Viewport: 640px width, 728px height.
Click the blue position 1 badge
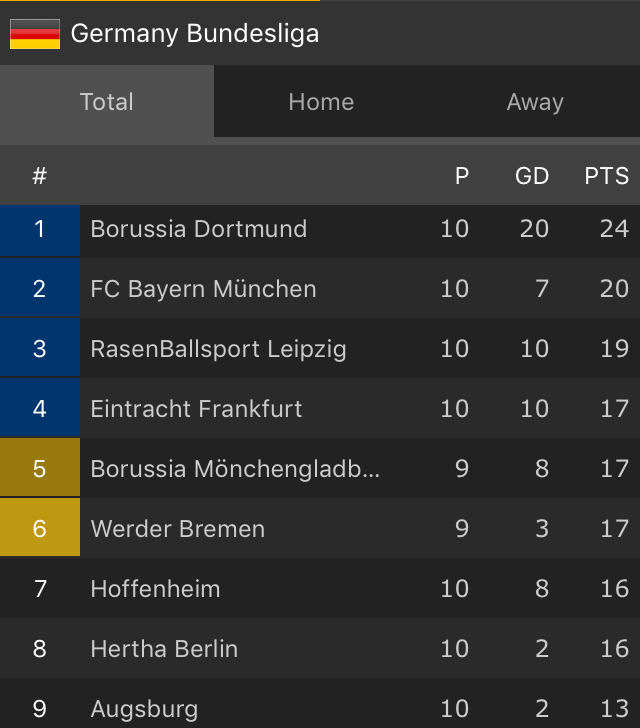pyautogui.click(x=40, y=229)
